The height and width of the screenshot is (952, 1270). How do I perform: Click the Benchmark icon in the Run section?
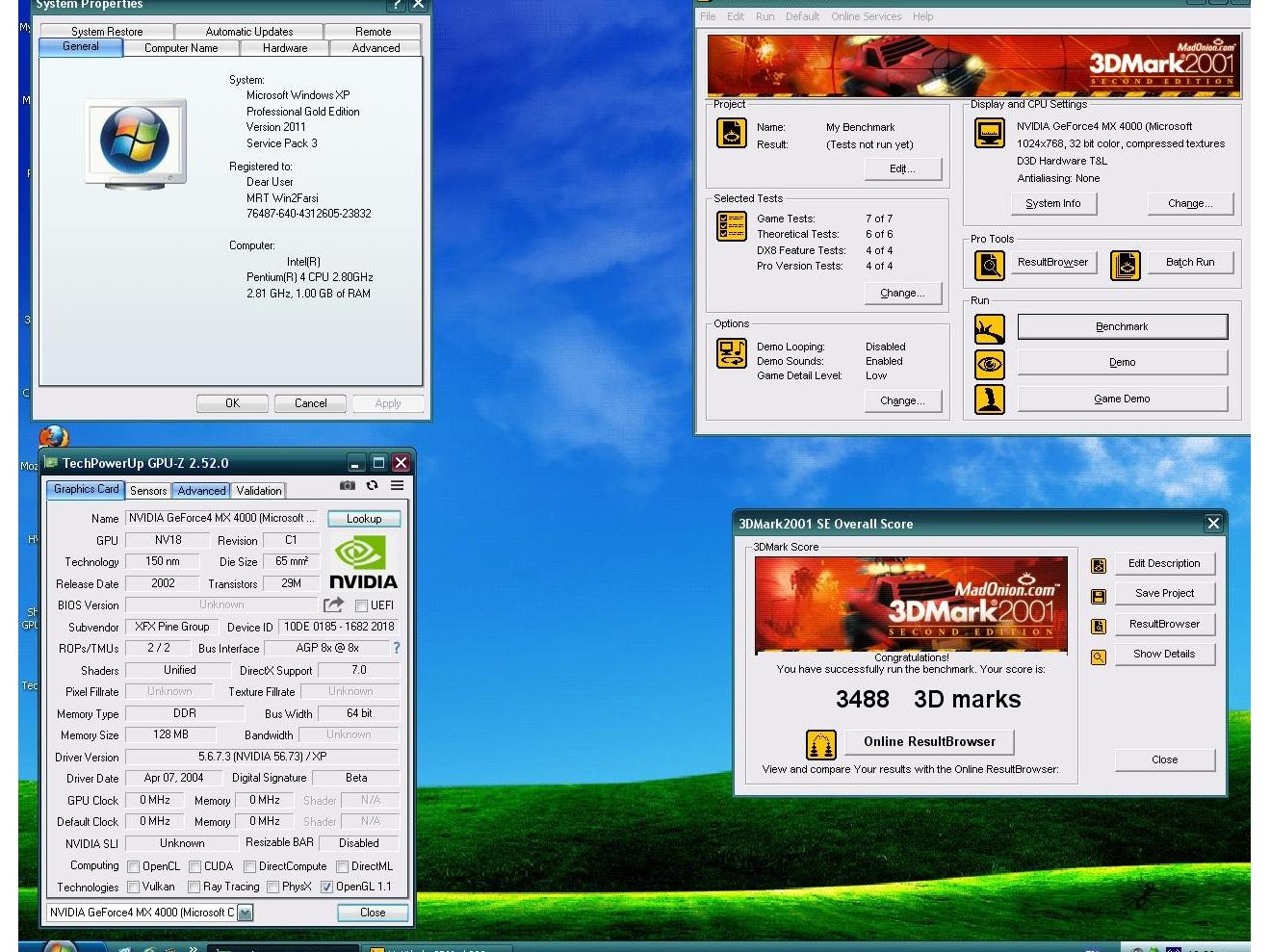pos(989,328)
